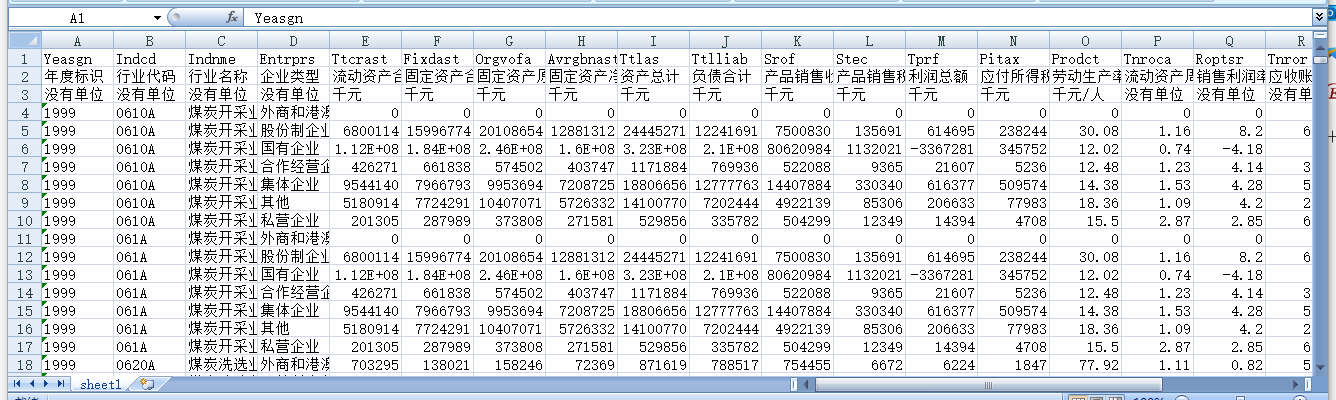The width and height of the screenshot is (1336, 400).
Task: Click cell I14 value 1171884
Action: pos(653,292)
